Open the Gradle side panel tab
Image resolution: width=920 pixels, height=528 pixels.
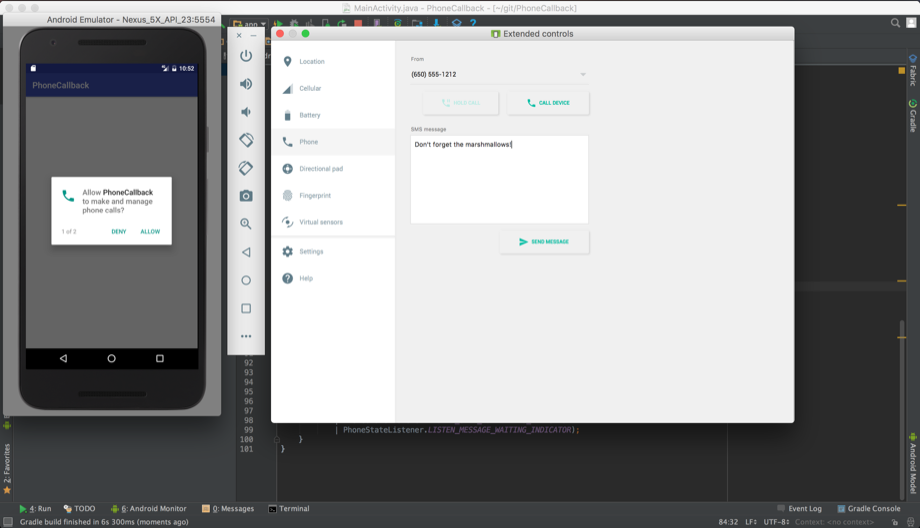[x=913, y=116]
